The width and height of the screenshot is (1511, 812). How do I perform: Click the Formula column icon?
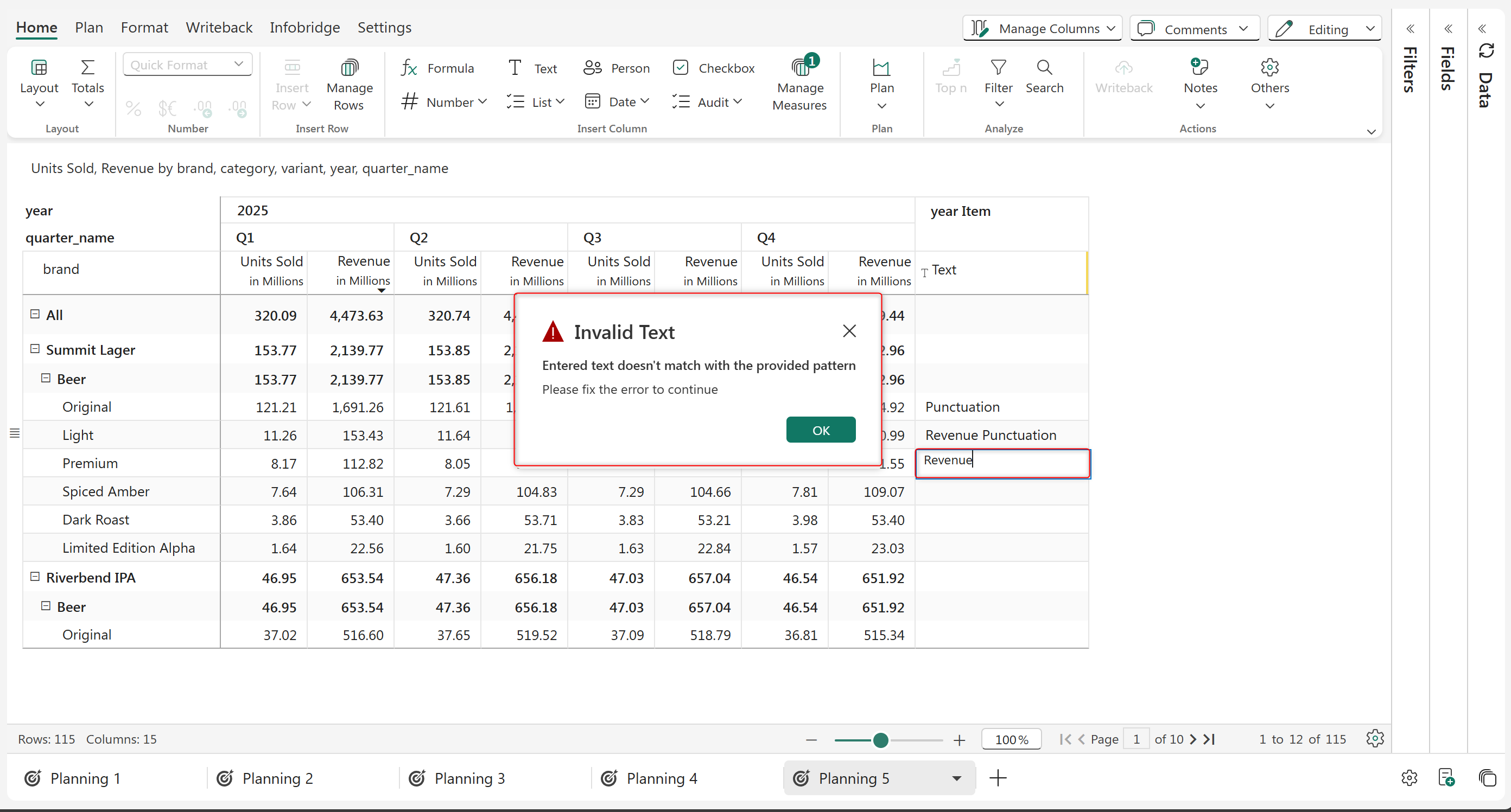tap(409, 68)
